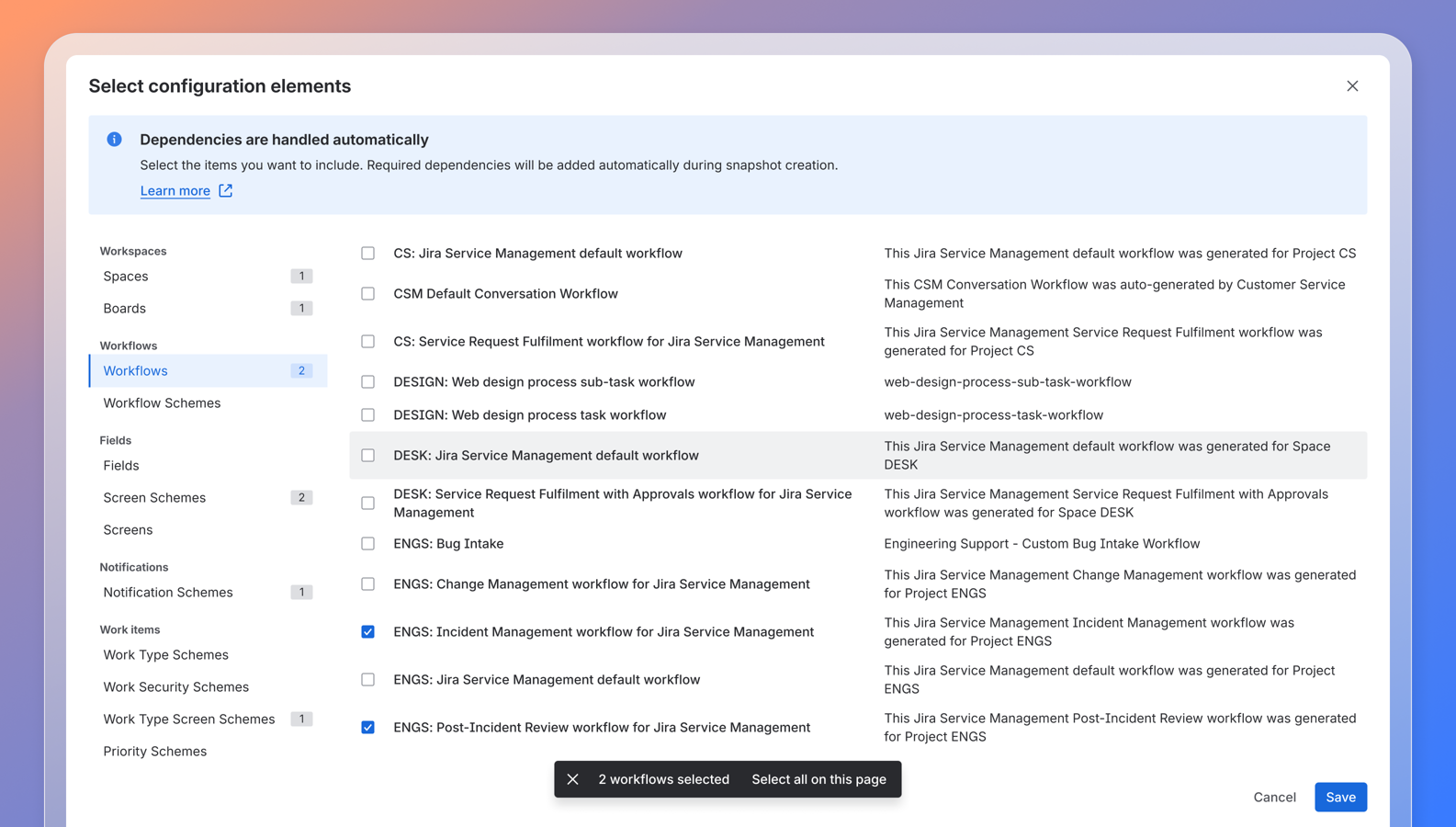Dismiss the workflows selected bar
Screen dimensions: 1456x827
point(572,779)
